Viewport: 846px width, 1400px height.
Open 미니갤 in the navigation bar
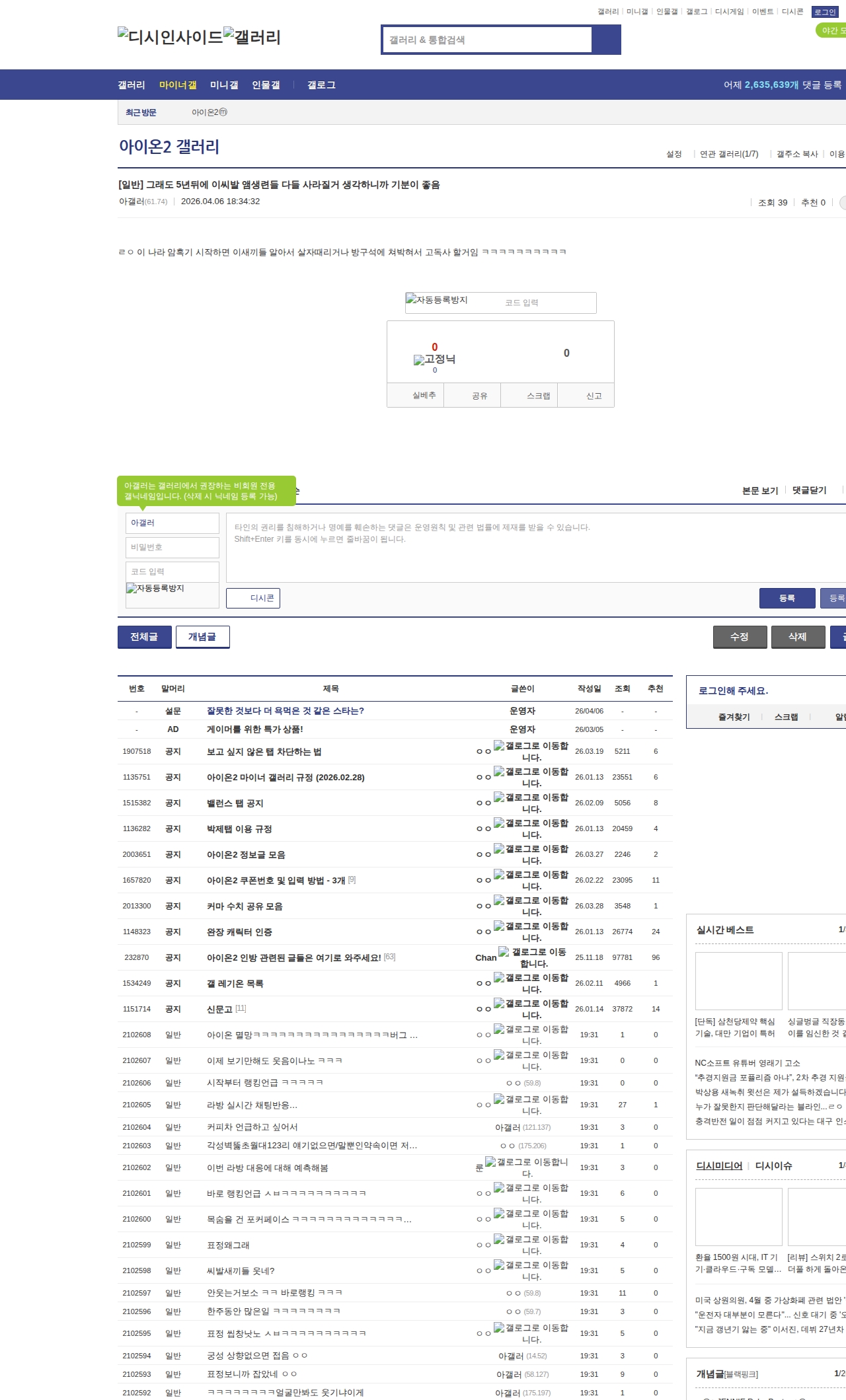tap(224, 85)
